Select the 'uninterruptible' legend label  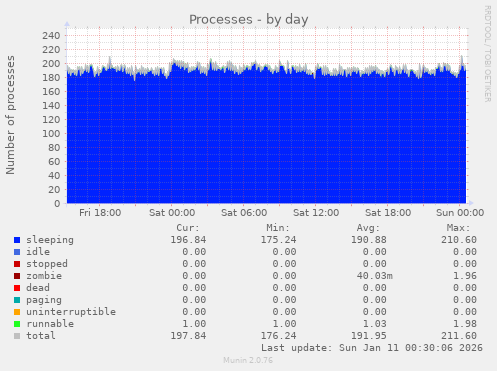(x=71, y=312)
